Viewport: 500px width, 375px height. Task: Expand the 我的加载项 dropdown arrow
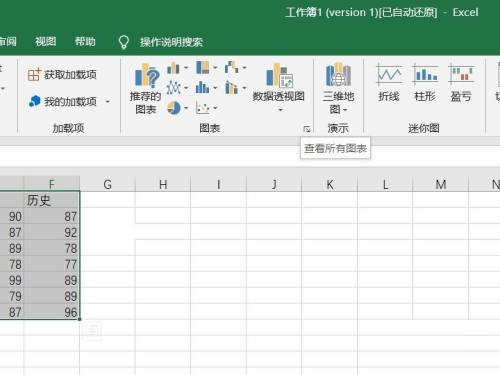point(108,101)
